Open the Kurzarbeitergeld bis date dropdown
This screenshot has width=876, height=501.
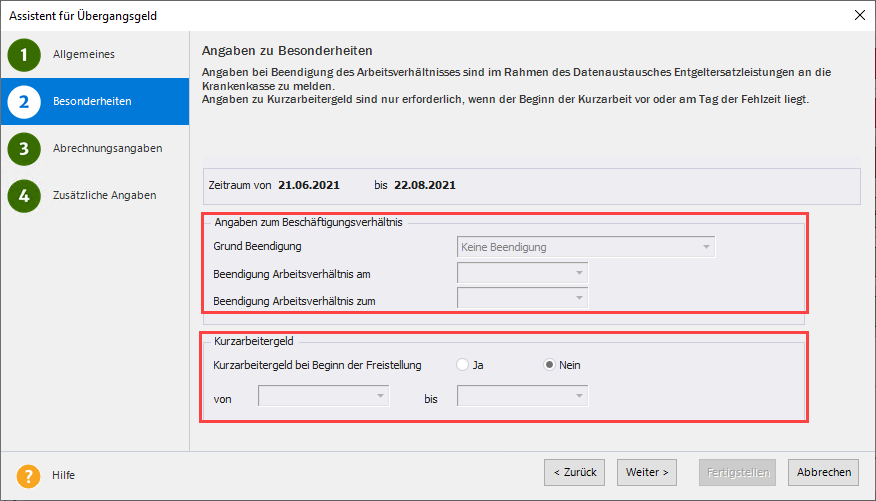point(578,397)
